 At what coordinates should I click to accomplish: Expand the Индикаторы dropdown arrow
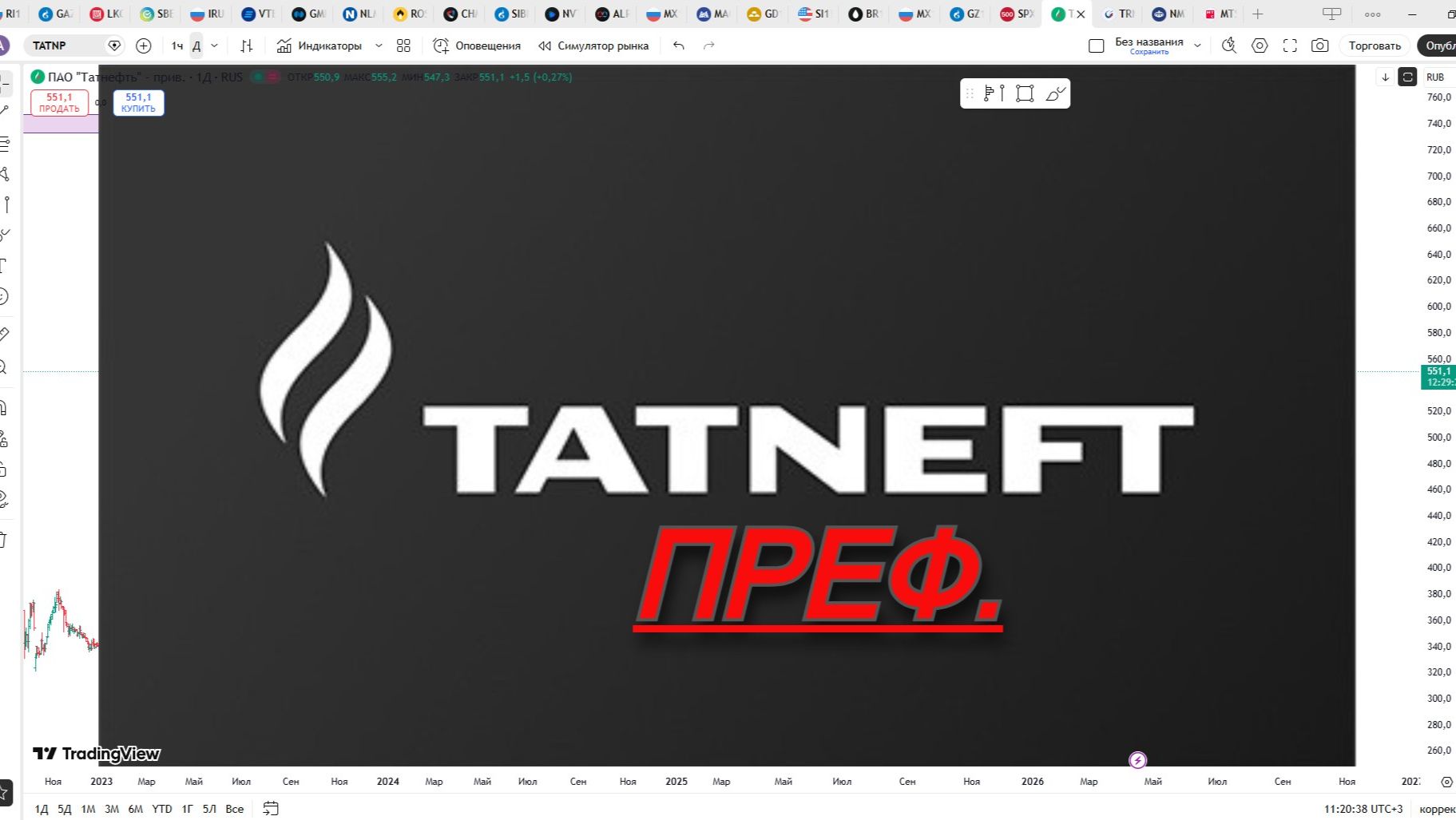coord(379,46)
